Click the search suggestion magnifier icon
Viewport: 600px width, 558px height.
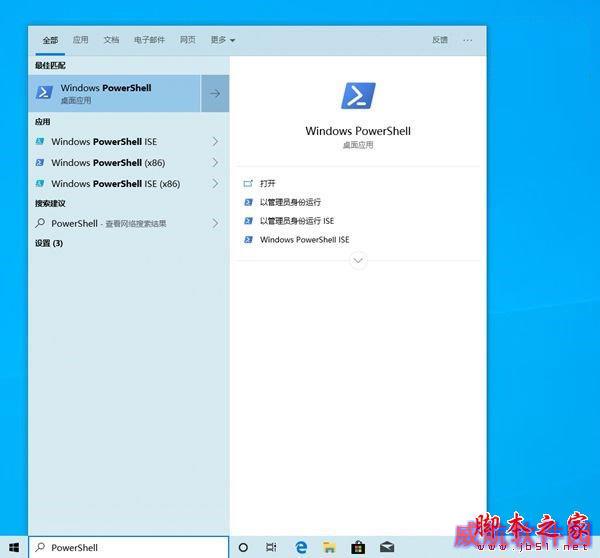pos(40,223)
